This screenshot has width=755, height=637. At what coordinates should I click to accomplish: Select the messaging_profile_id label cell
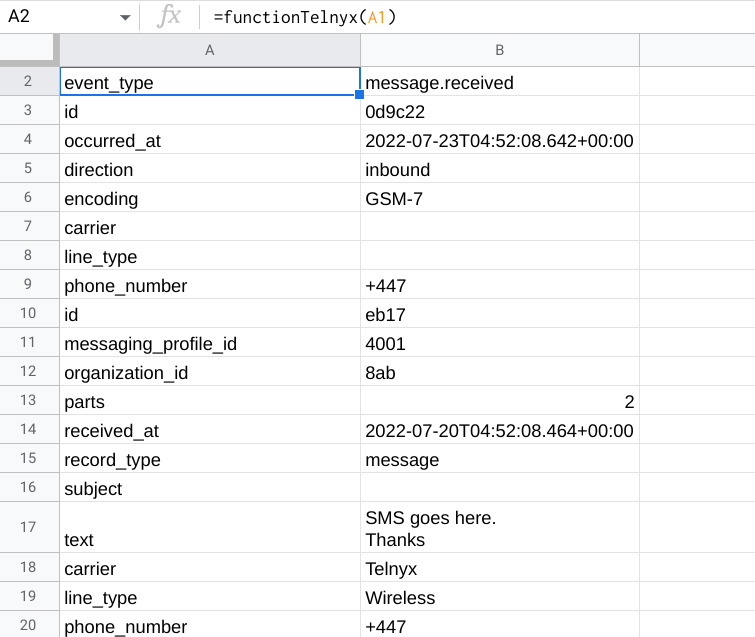click(x=209, y=343)
